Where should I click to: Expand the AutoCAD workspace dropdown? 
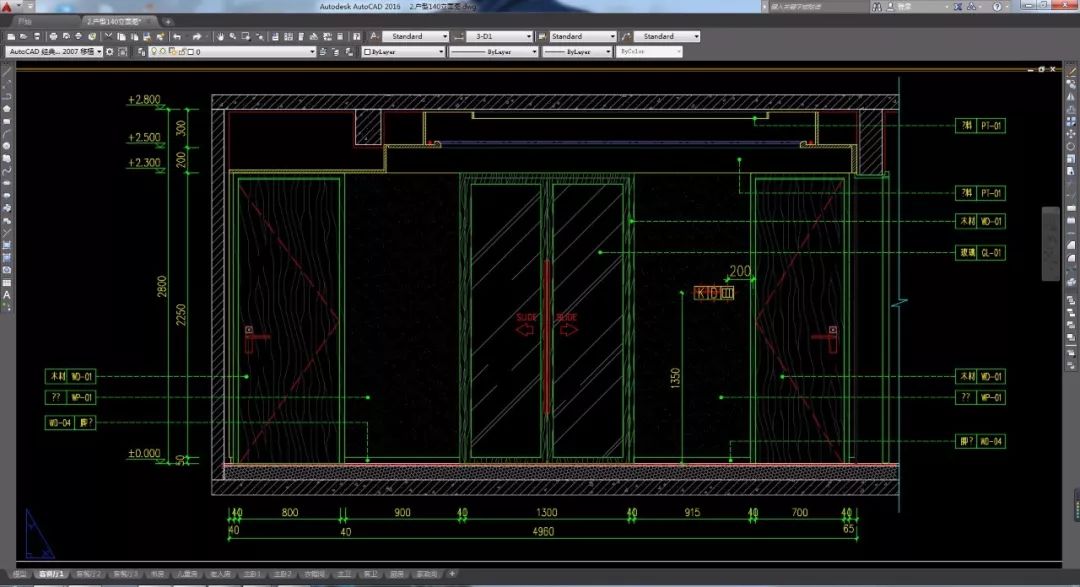[98, 51]
